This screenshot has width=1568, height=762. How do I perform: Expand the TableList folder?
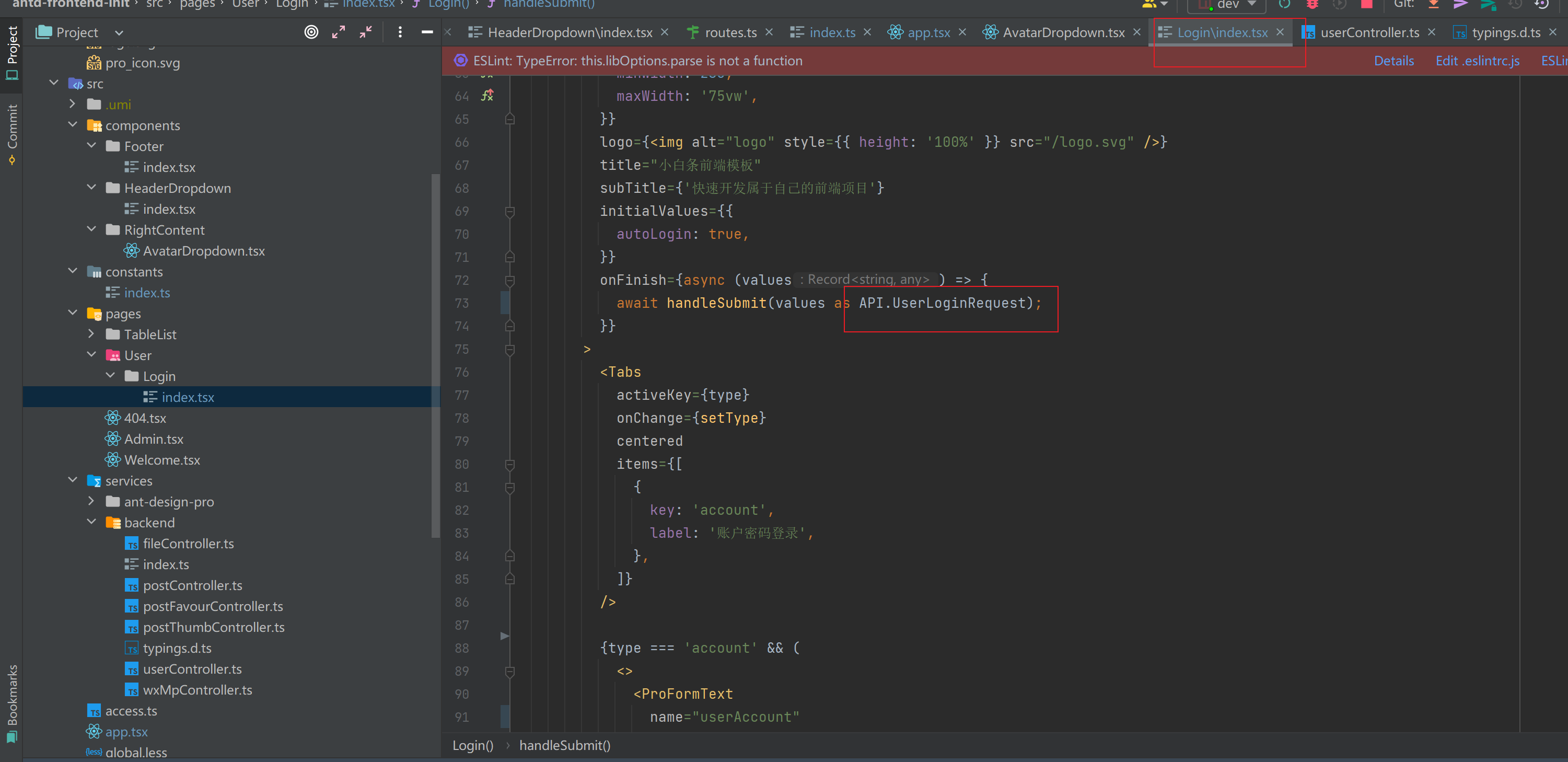pos(91,334)
